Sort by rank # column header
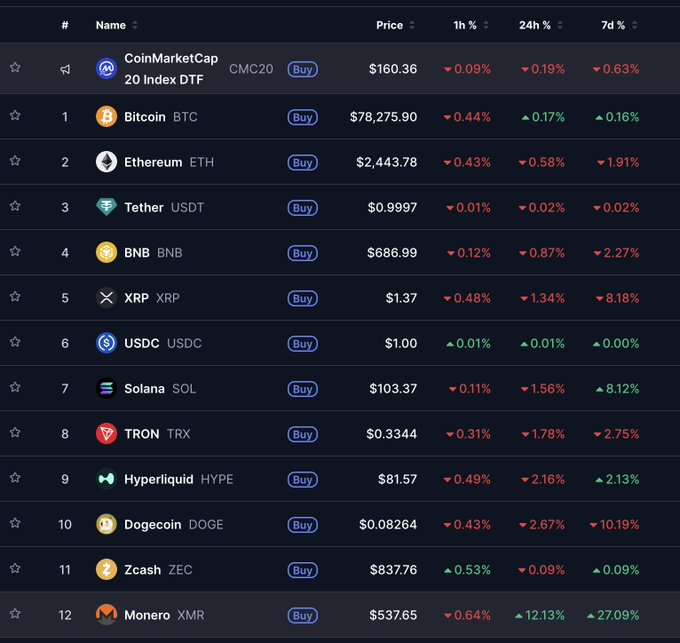The width and height of the screenshot is (680, 643). [x=65, y=25]
